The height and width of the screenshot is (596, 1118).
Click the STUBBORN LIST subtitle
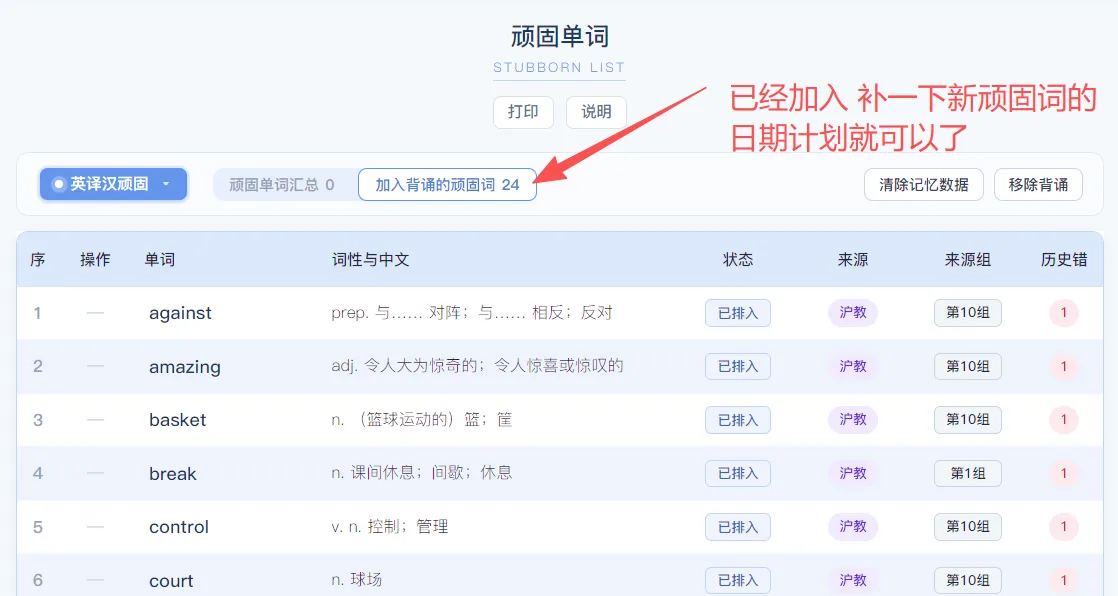coord(559,68)
